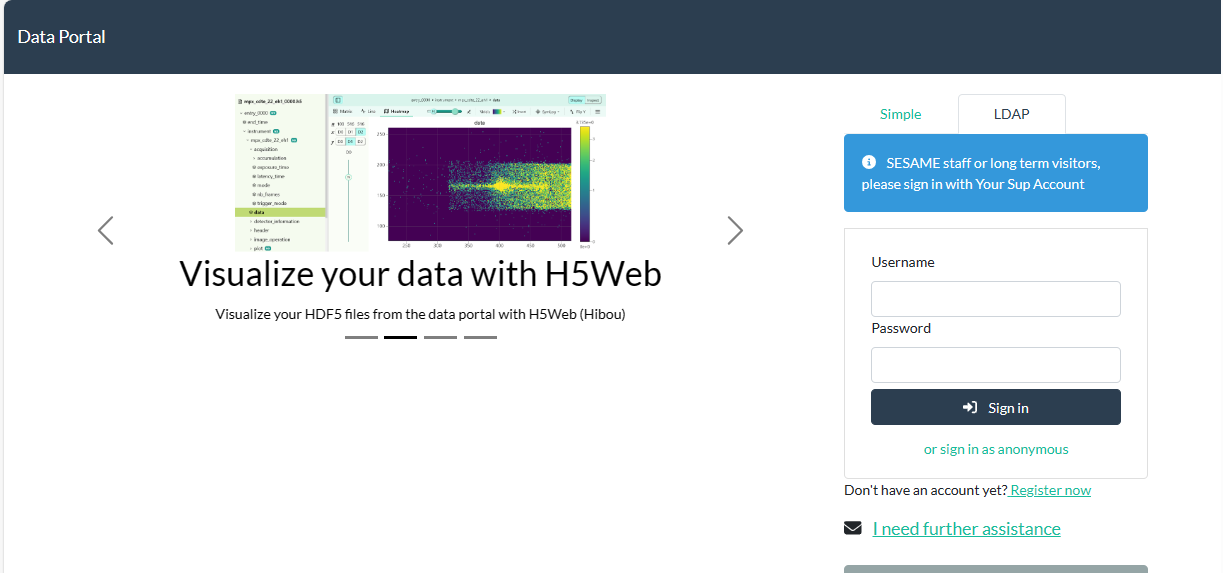Open 'I need further assistance' link

966,529
